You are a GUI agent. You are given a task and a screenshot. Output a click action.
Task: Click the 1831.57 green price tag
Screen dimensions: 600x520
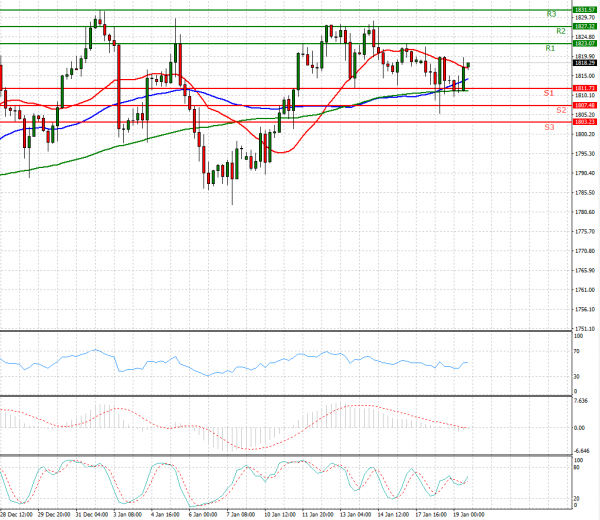pos(586,9)
